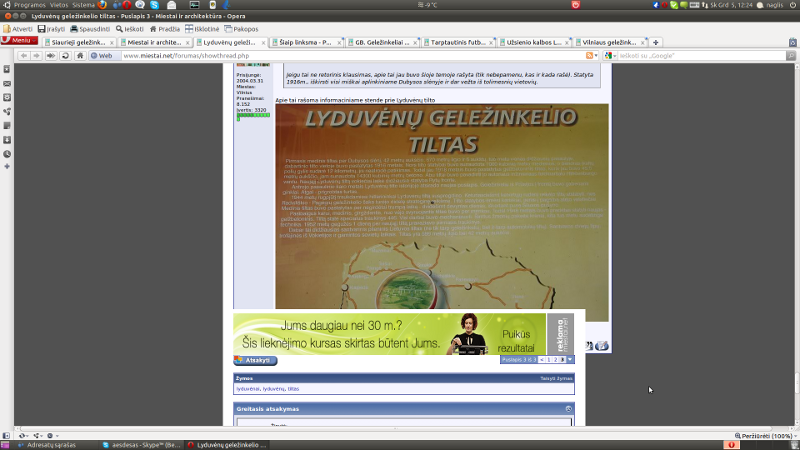
Task: Click Spausdinti print toolbar button
Action: tap(86, 29)
